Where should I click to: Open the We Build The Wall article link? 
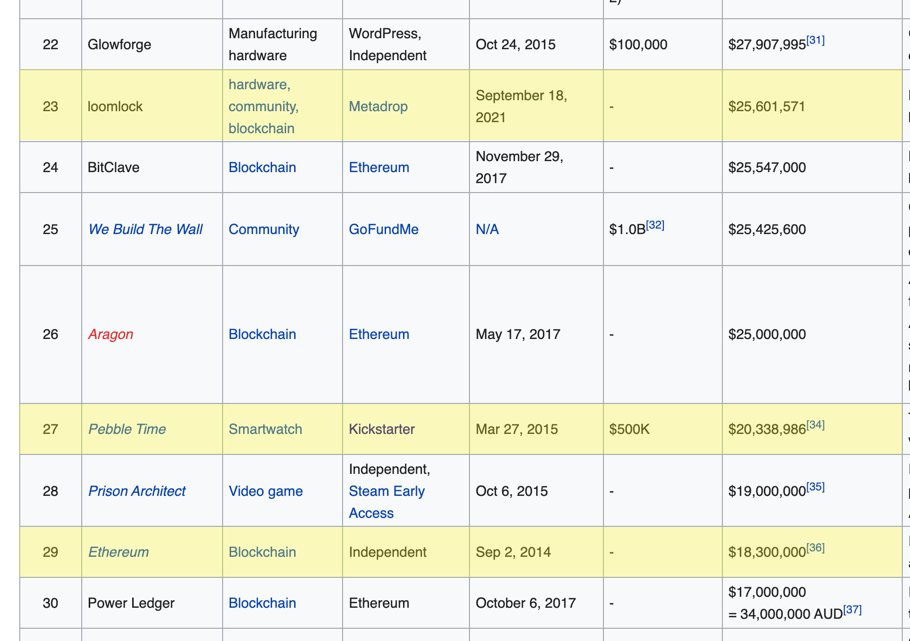click(x=145, y=229)
